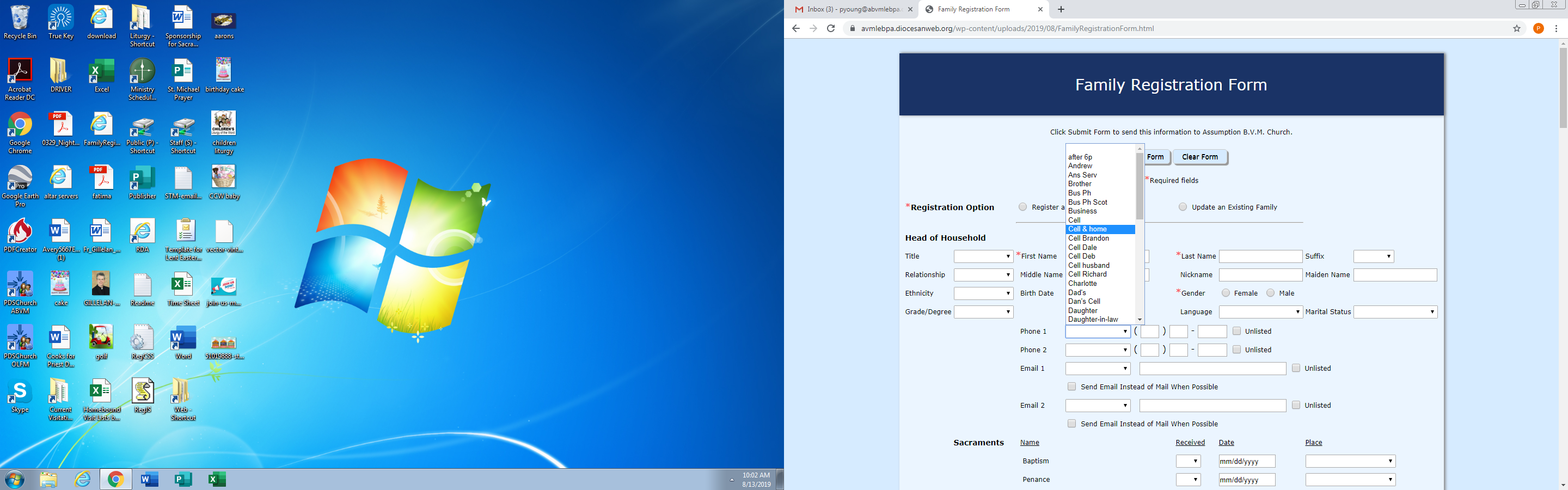Open the Skype desktop shortcut
This screenshot has height=490, width=1568.
pos(20,395)
